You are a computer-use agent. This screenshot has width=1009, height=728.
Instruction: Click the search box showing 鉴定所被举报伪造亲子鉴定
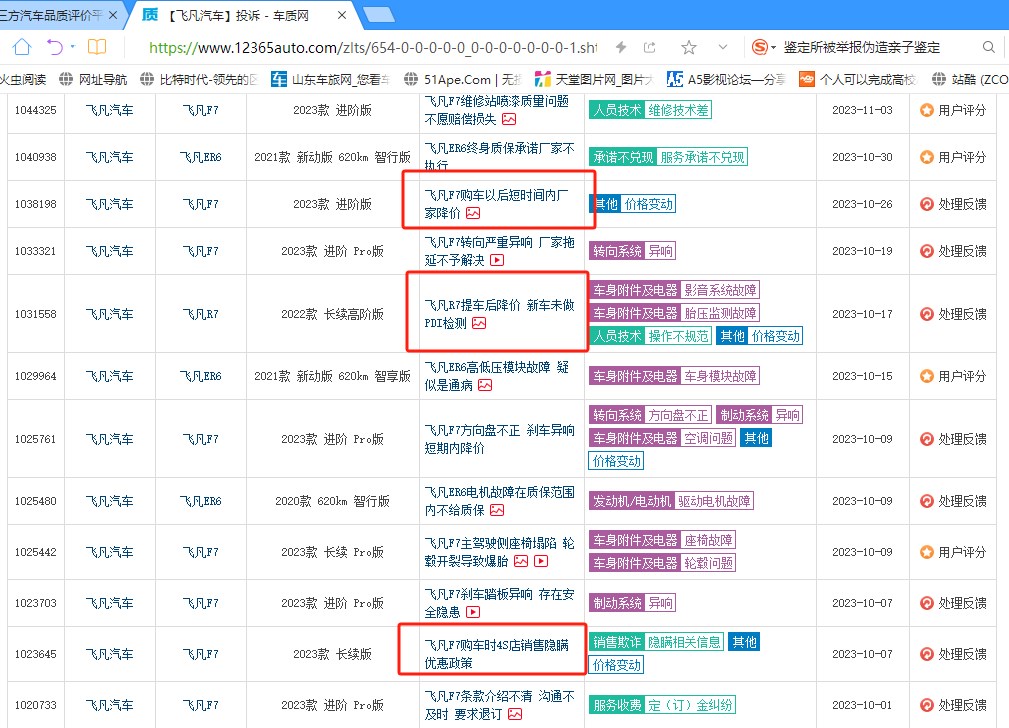point(861,48)
